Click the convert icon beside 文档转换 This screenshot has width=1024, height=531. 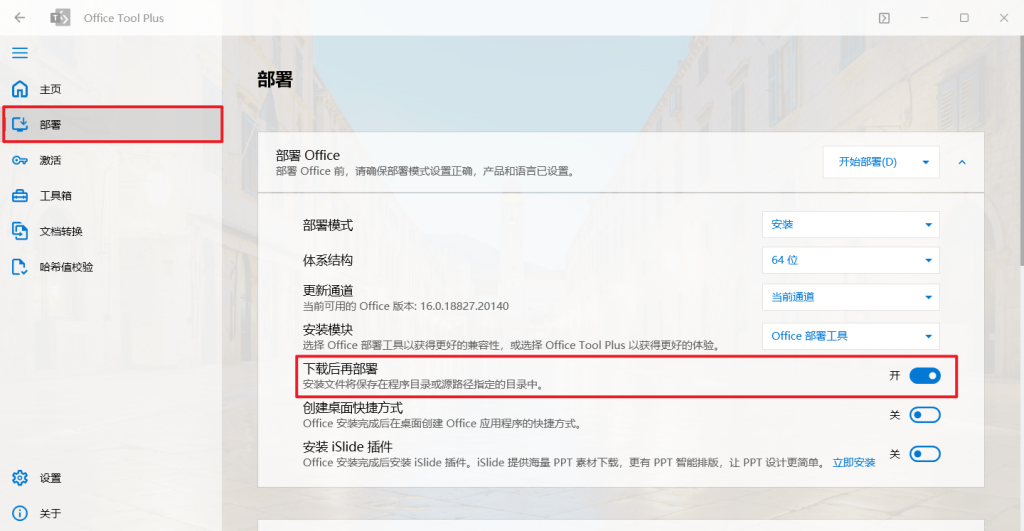(x=20, y=231)
